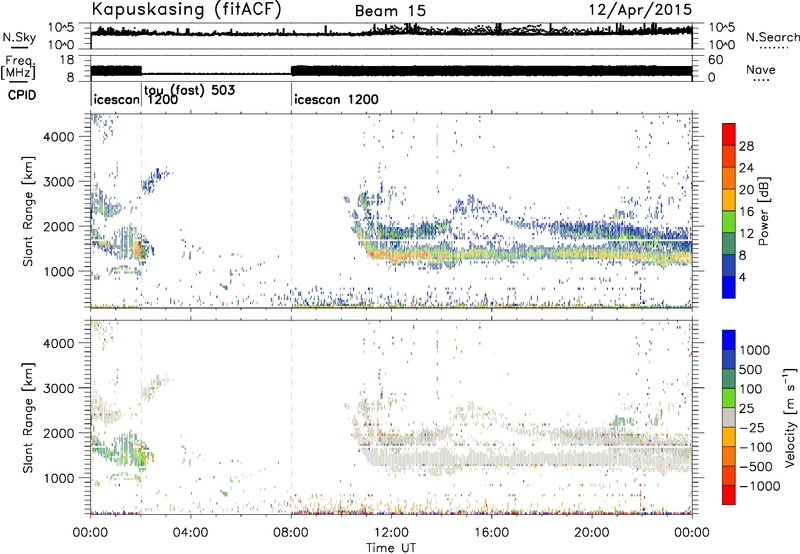Click the '16:00' time axis label
Viewport: 800px width, 554px height.
tap(491, 533)
